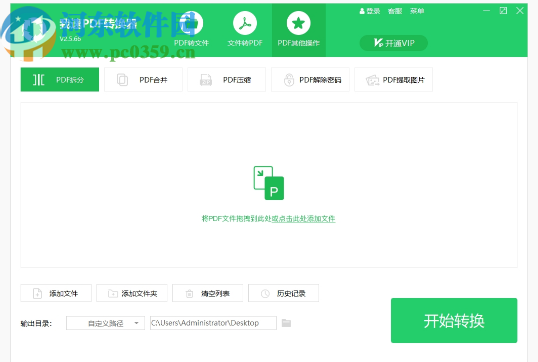The image size is (538, 362).
Task: Click the 登录 login user icon
Action: pyautogui.click(x=362, y=11)
